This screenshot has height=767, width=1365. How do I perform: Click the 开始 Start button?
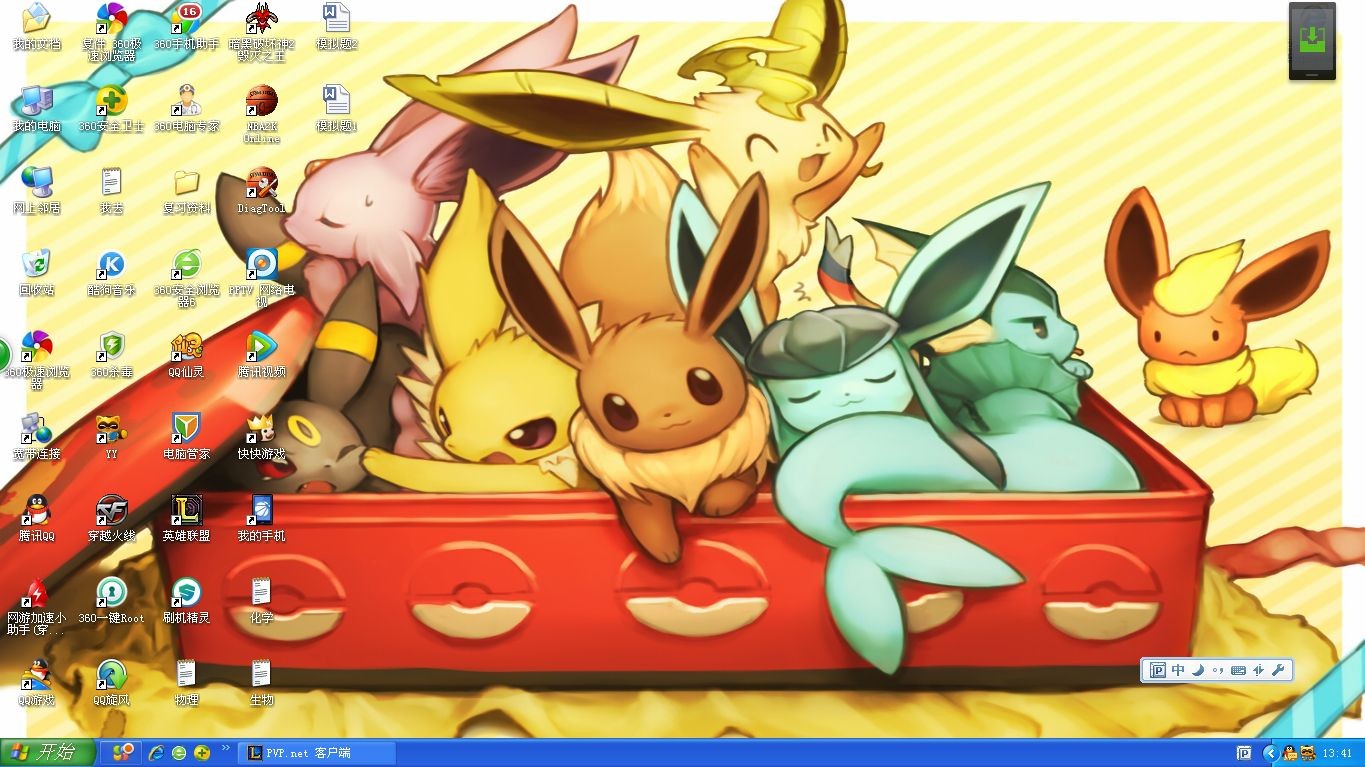(x=48, y=753)
